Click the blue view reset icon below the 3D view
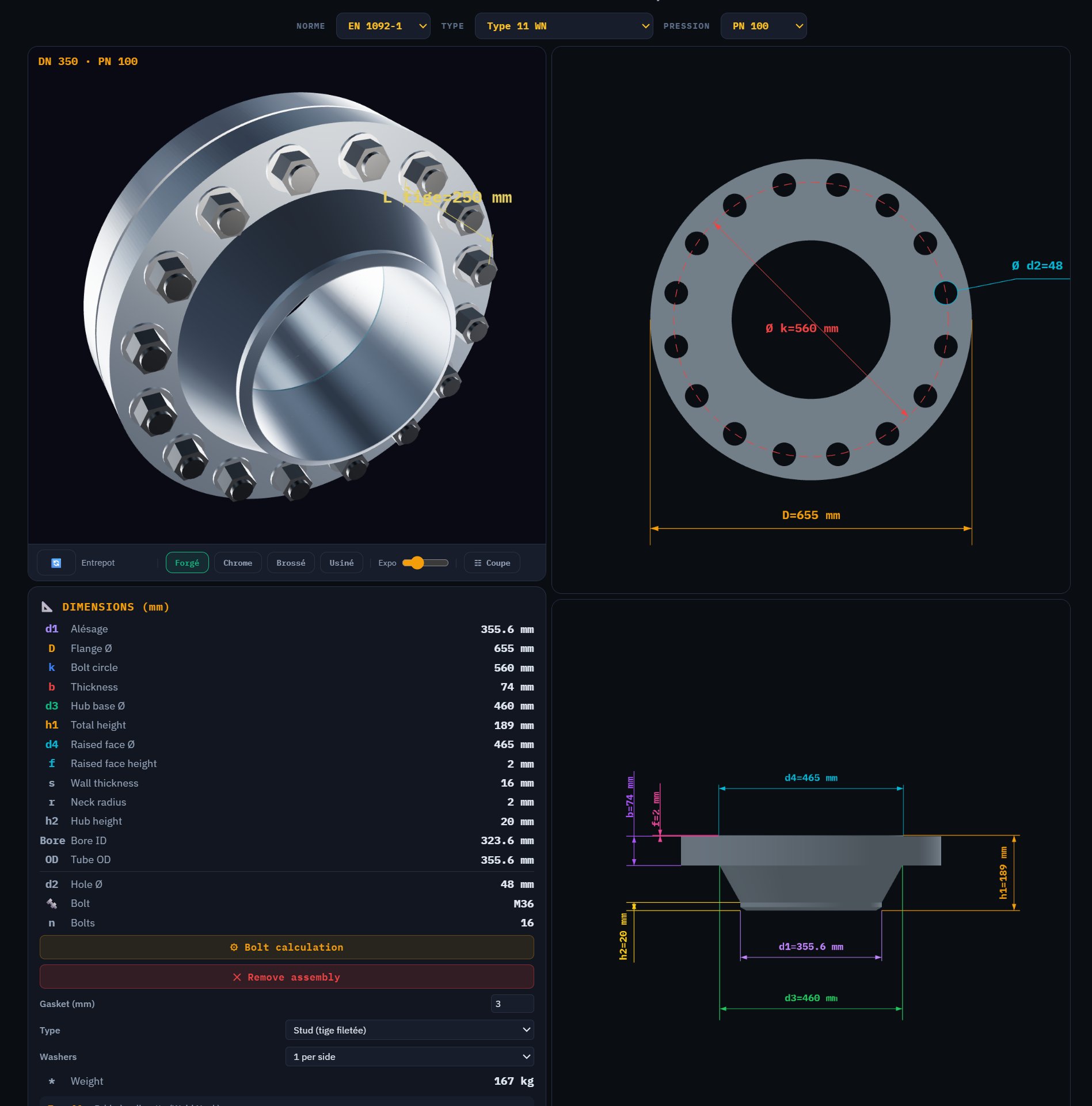 [56, 563]
